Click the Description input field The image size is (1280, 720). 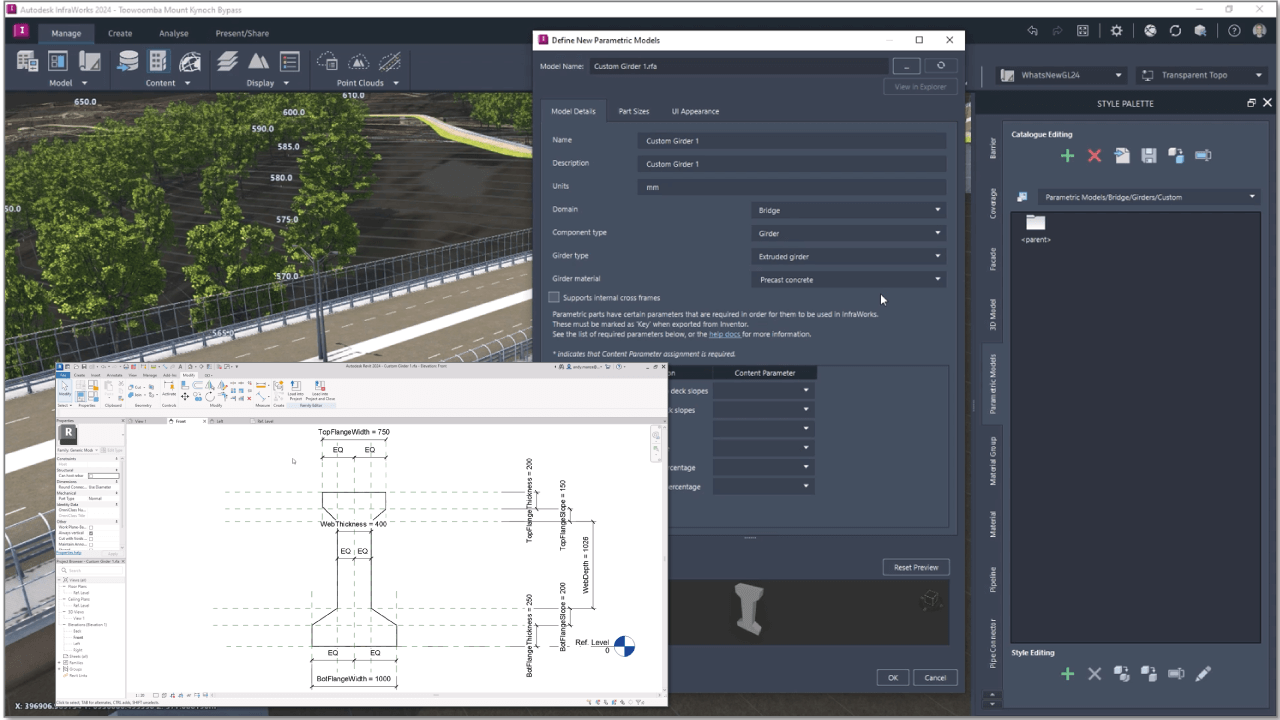click(x=792, y=164)
